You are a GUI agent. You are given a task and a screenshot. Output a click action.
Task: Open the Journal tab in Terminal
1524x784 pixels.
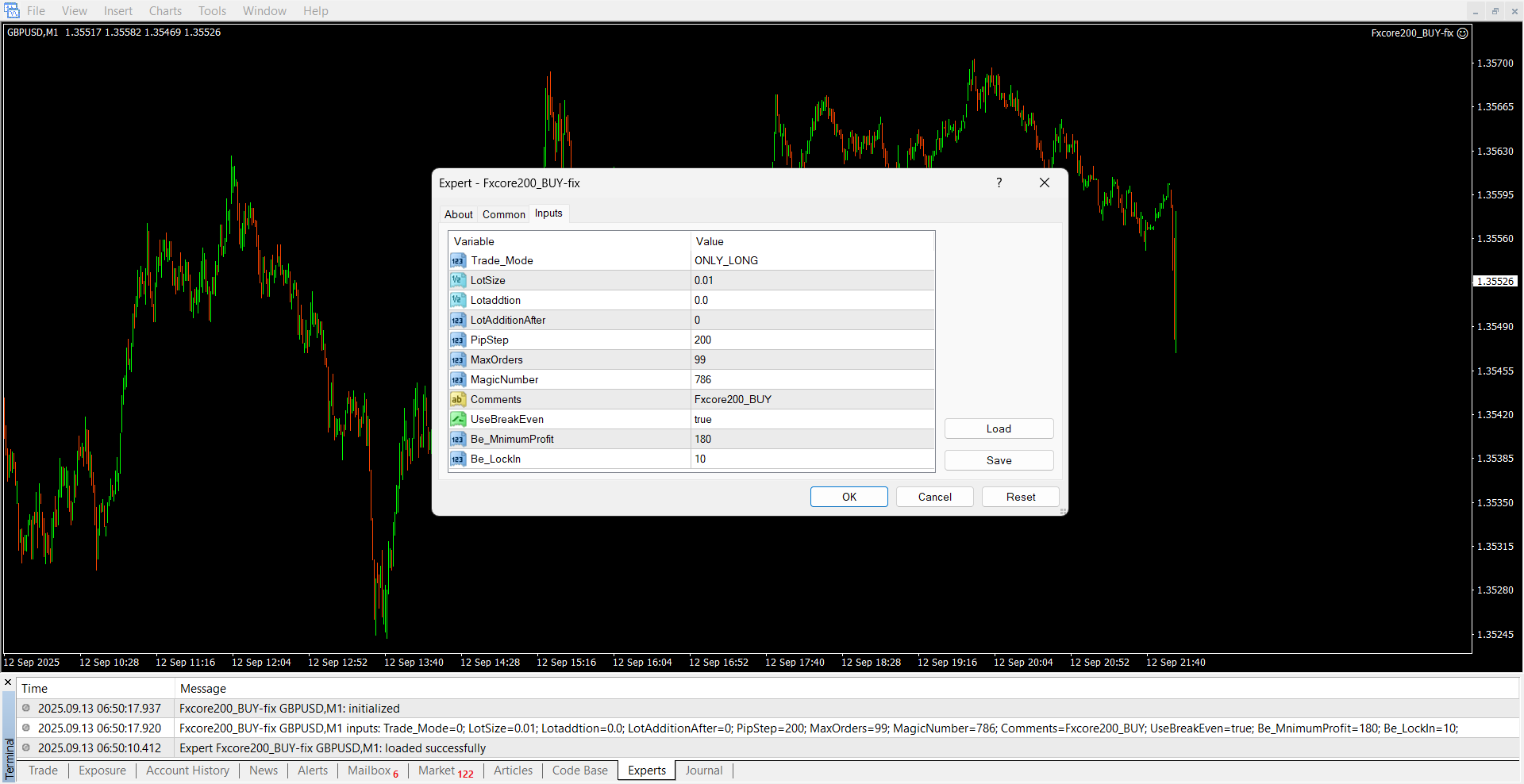point(704,771)
